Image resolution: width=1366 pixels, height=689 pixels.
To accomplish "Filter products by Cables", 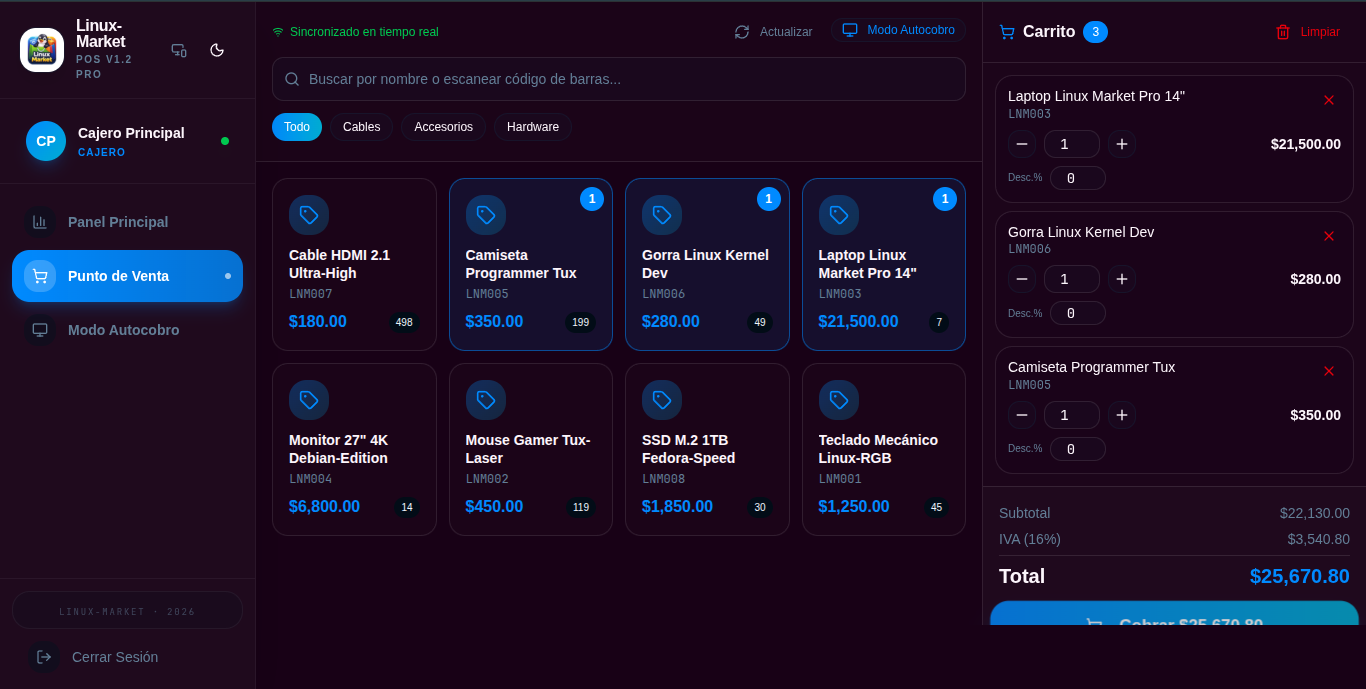I will (x=362, y=127).
